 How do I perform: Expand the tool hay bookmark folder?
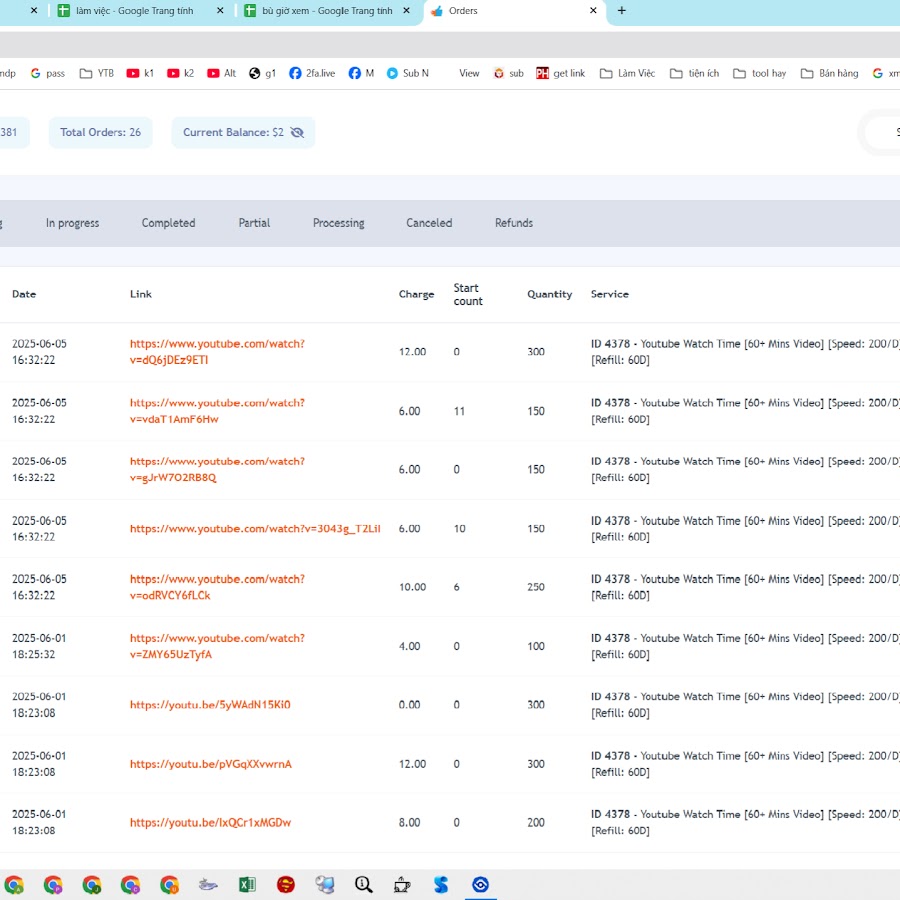[x=759, y=73]
